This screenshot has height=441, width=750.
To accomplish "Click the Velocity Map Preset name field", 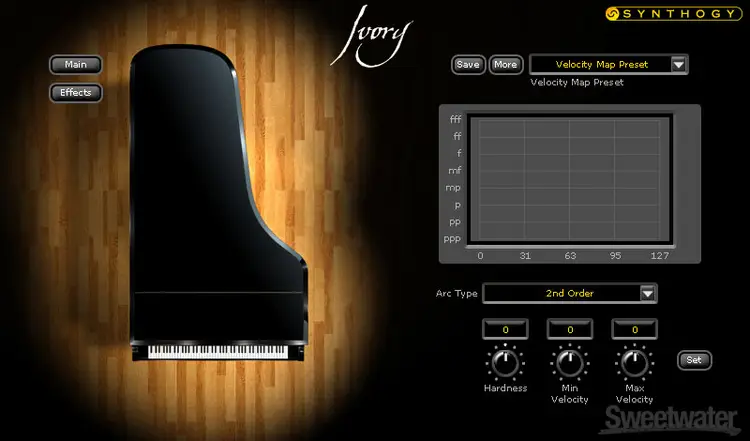I will pos(601,65).
